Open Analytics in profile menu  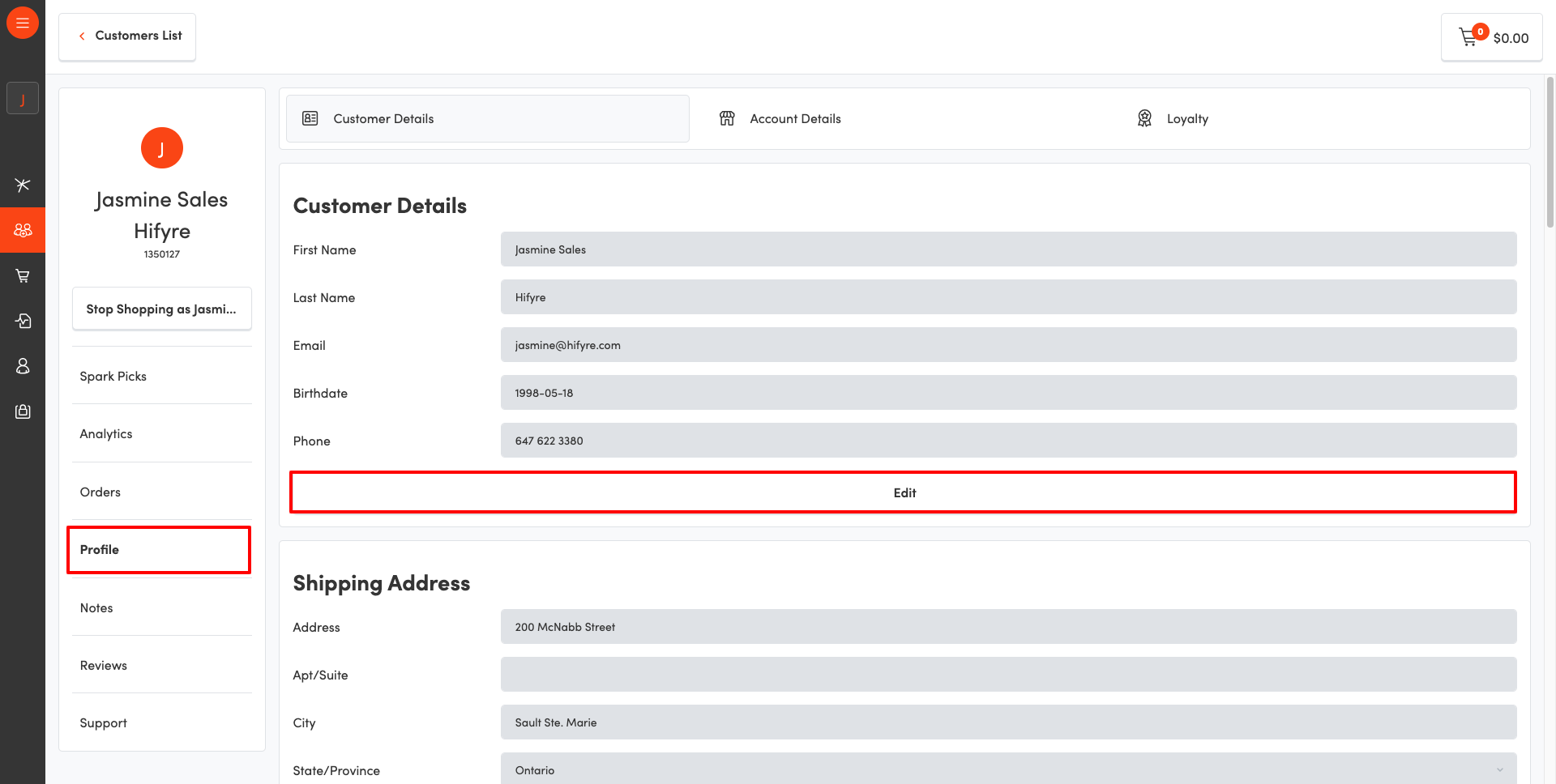pyautogui.click(x=106, y=434)
